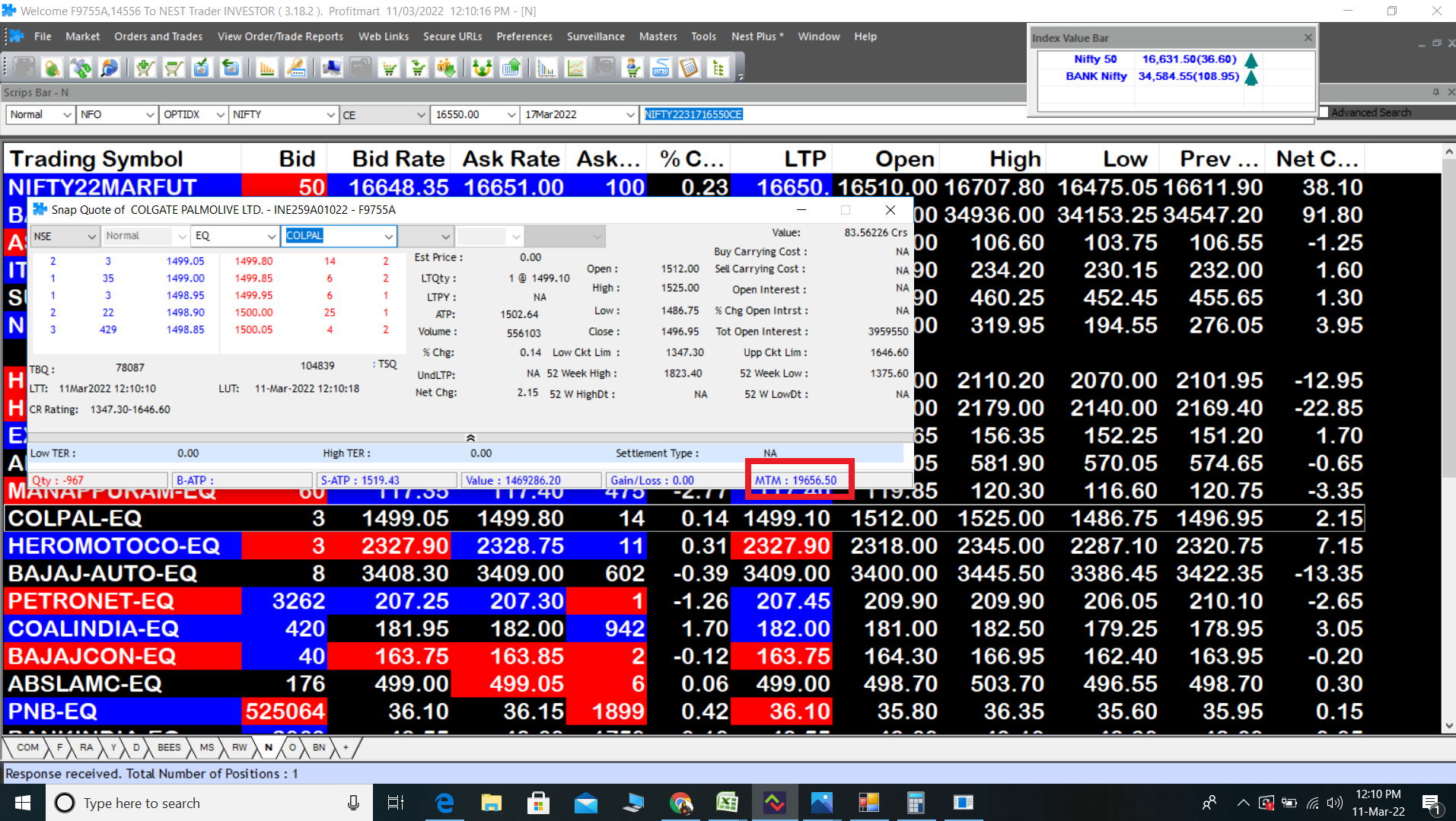Click the green people exchange toolbar icon
The height and width of the screenshot is (821, 1456).
pyautogui.click(x=482, y=68)
